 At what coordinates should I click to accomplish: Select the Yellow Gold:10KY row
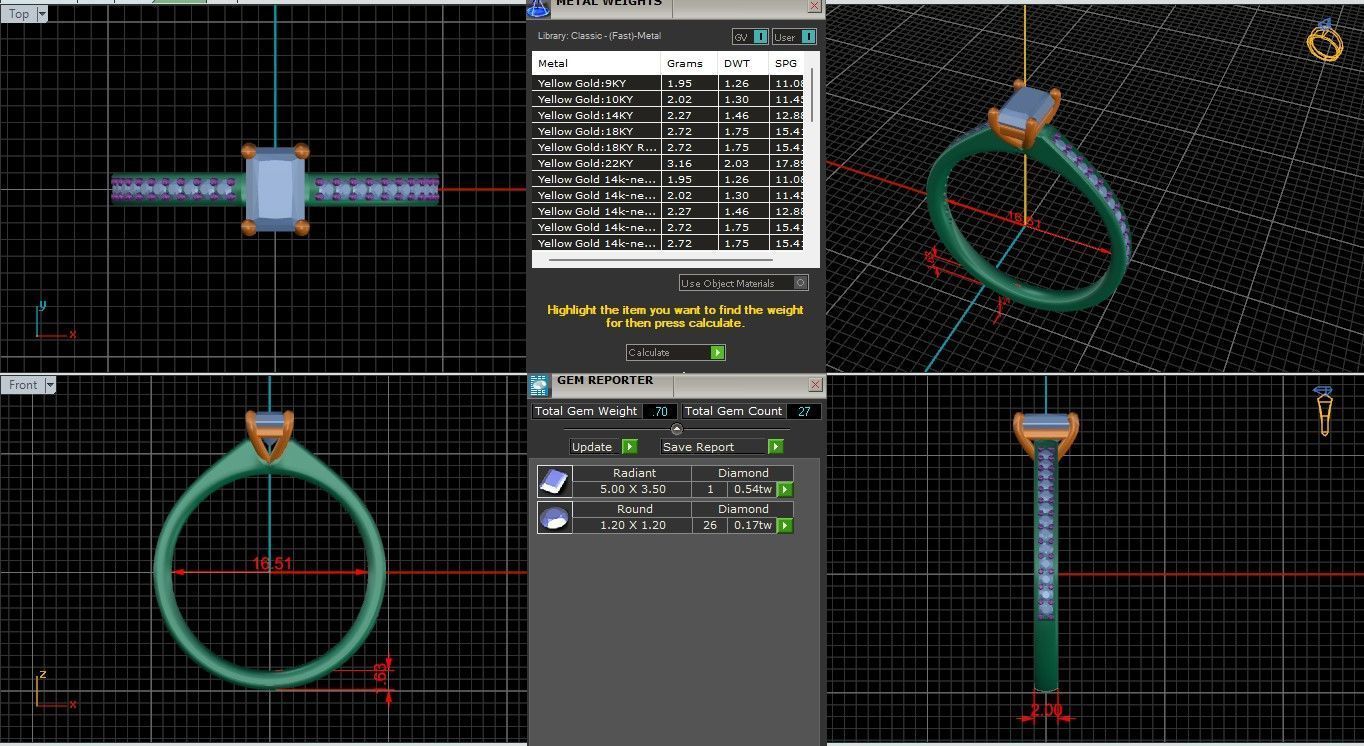coord(668,99)
